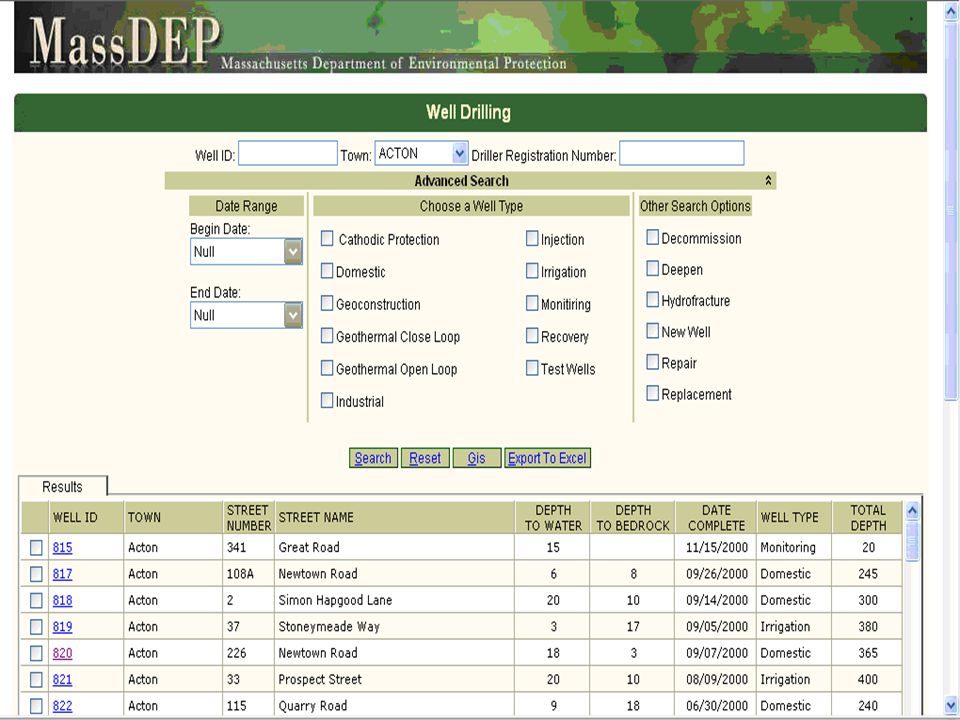The height and width of the screenshot is (720, 960).
Task: Check the Cathodic Protection well type
Action: pyautogui.click(x=328, y=239)
